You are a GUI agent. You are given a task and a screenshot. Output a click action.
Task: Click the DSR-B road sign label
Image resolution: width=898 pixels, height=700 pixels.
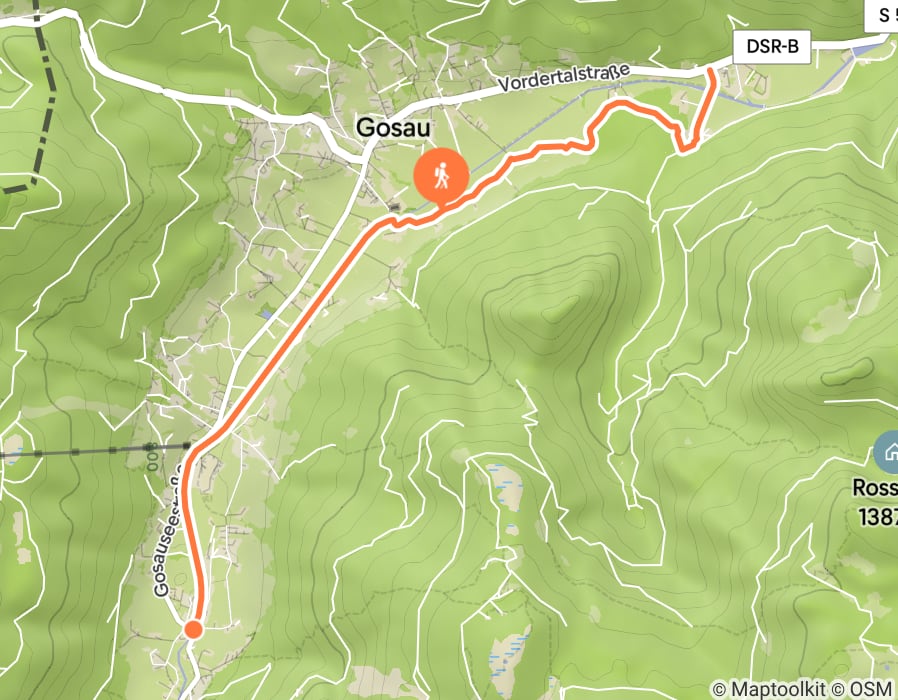click(x=772, y=46)
